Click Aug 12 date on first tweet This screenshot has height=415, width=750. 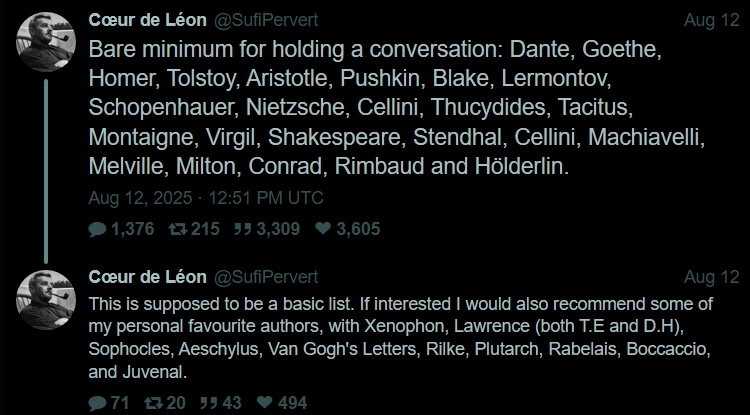[x=711, y=21]
